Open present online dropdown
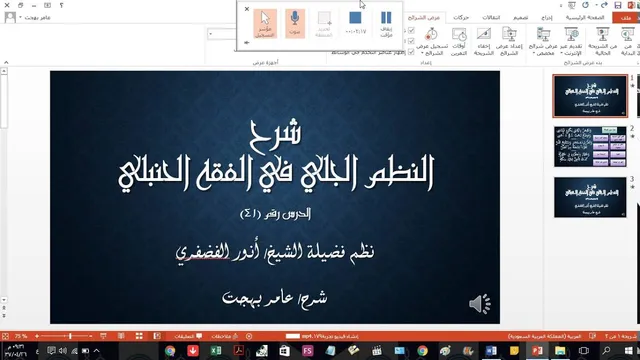 pos(571,42)
